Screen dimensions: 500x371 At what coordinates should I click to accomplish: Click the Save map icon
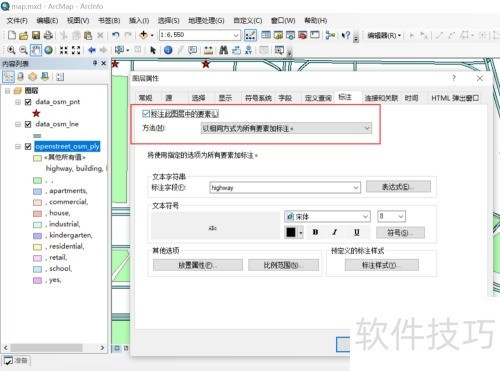point(36,35)
